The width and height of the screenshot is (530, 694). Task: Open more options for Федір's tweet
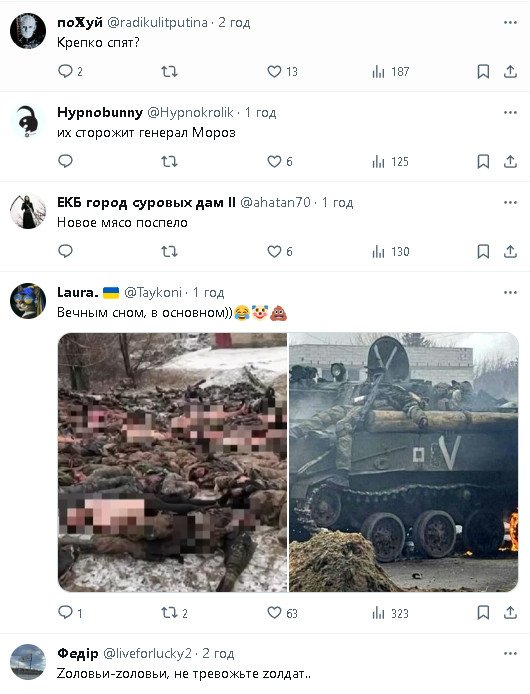510,654
